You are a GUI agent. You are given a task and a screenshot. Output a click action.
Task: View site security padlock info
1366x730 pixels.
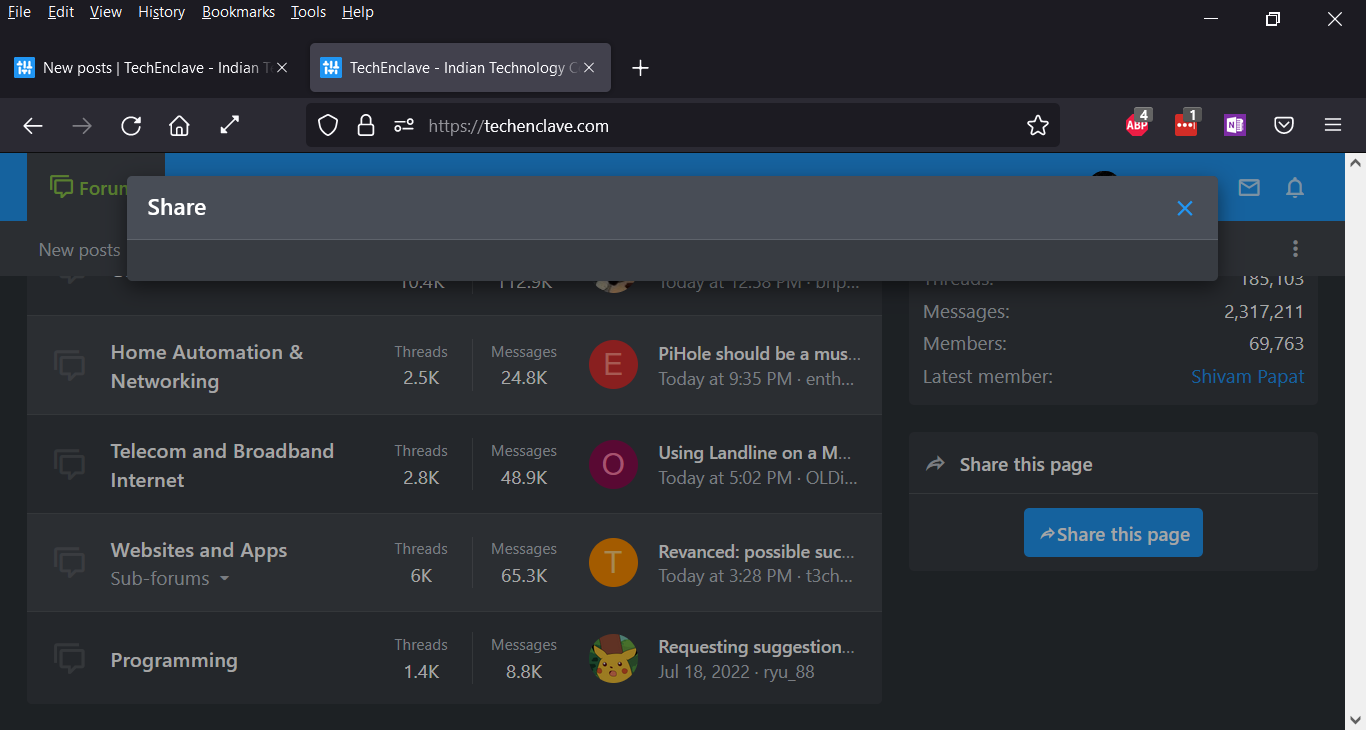click(x=366, y=125)
